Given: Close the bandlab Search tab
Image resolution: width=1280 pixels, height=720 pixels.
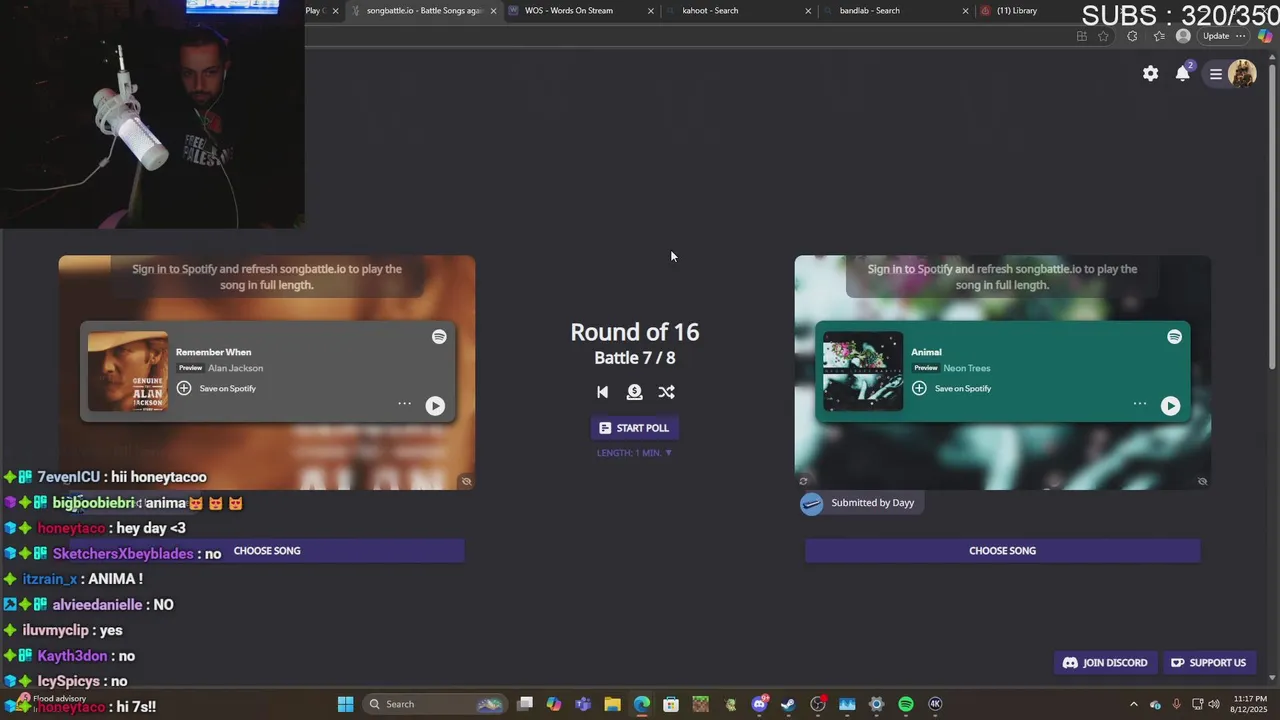Looking at the screenshot, I should click(x=965, y=11).
